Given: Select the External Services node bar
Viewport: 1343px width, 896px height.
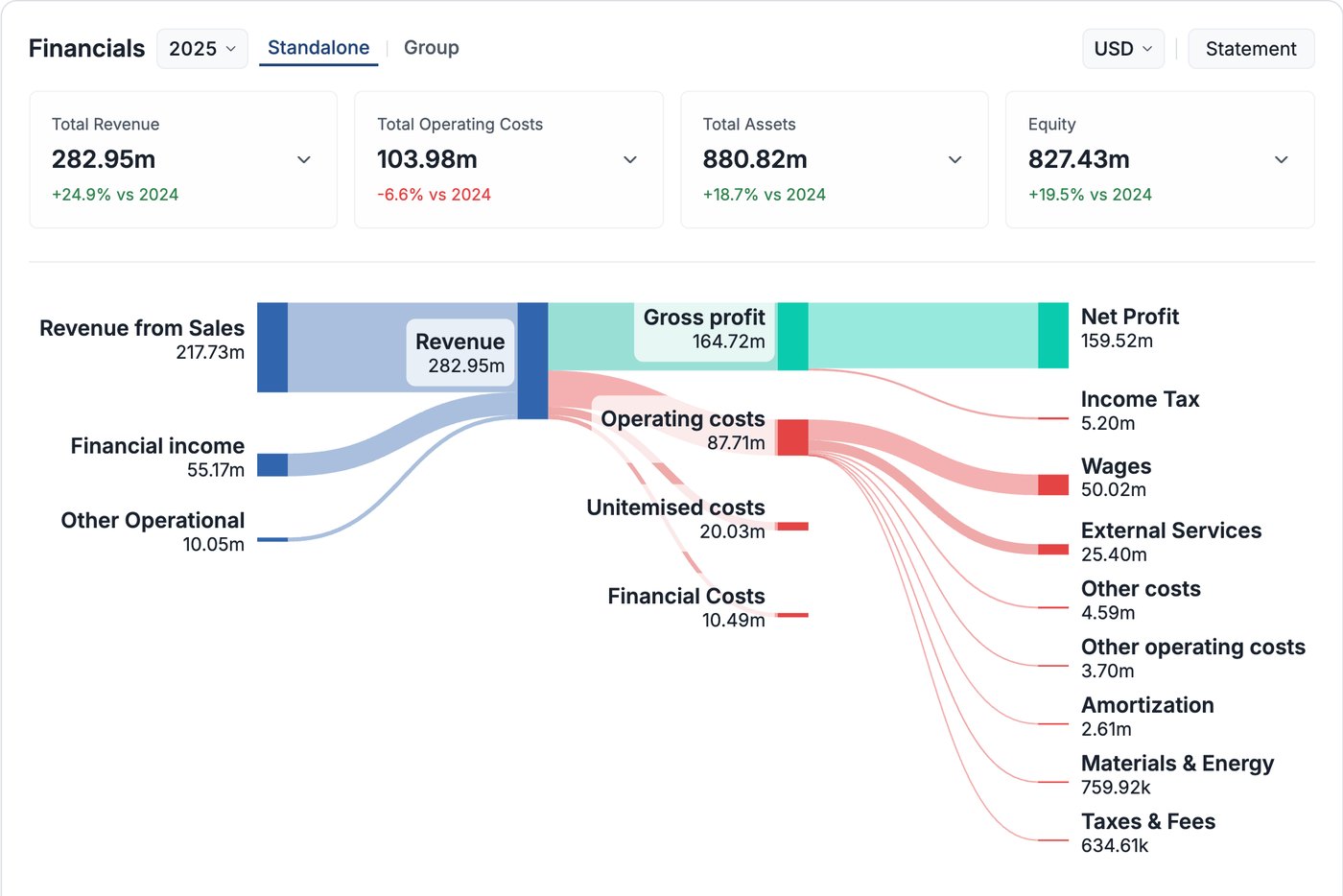Looking at the screenshot, I should tap(1053, 550).
